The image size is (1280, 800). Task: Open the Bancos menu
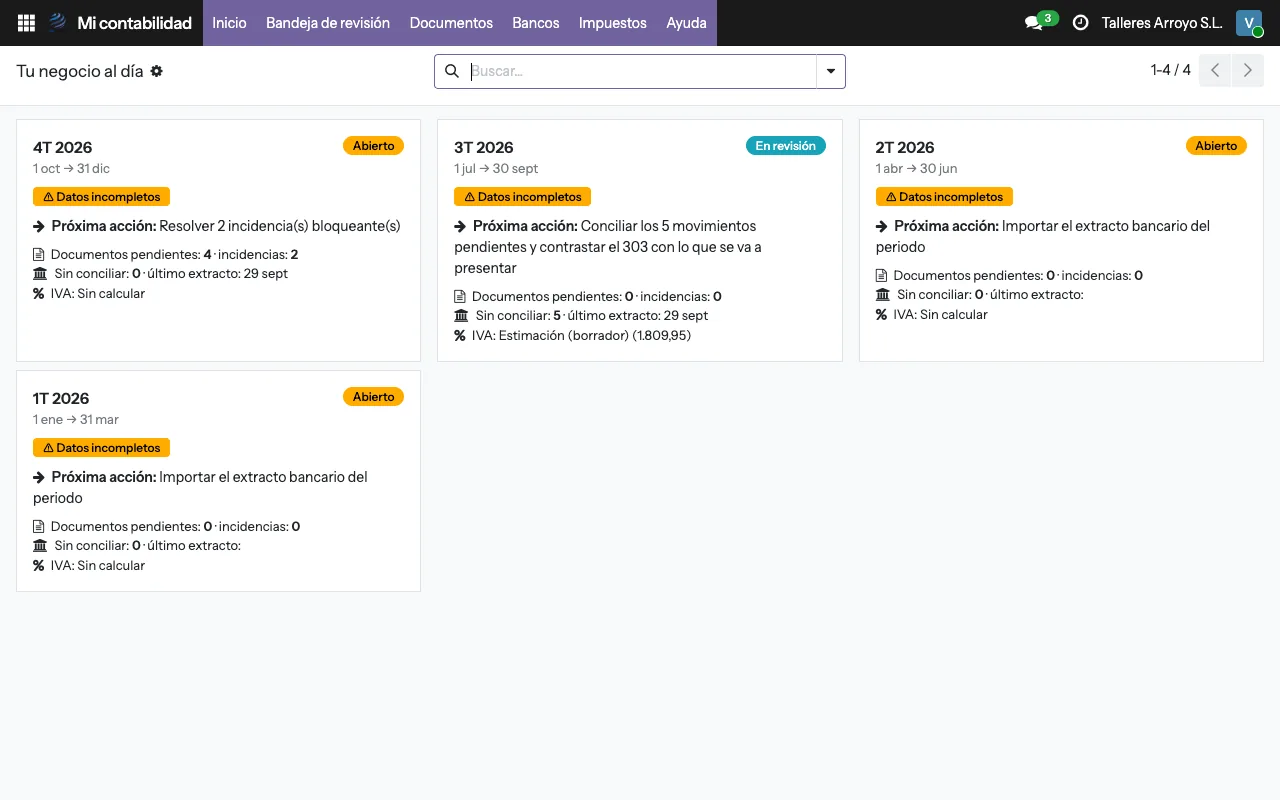(x=536, y=23)
